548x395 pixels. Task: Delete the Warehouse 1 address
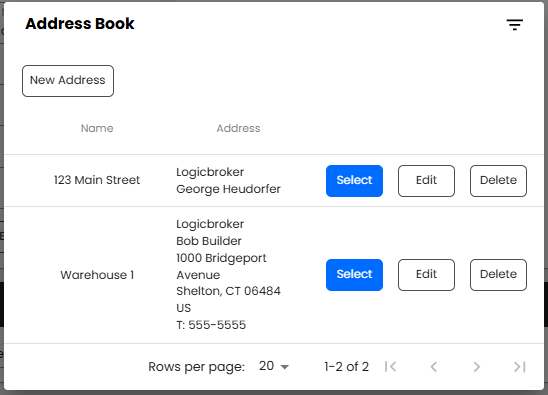click(x=498, y=275)
